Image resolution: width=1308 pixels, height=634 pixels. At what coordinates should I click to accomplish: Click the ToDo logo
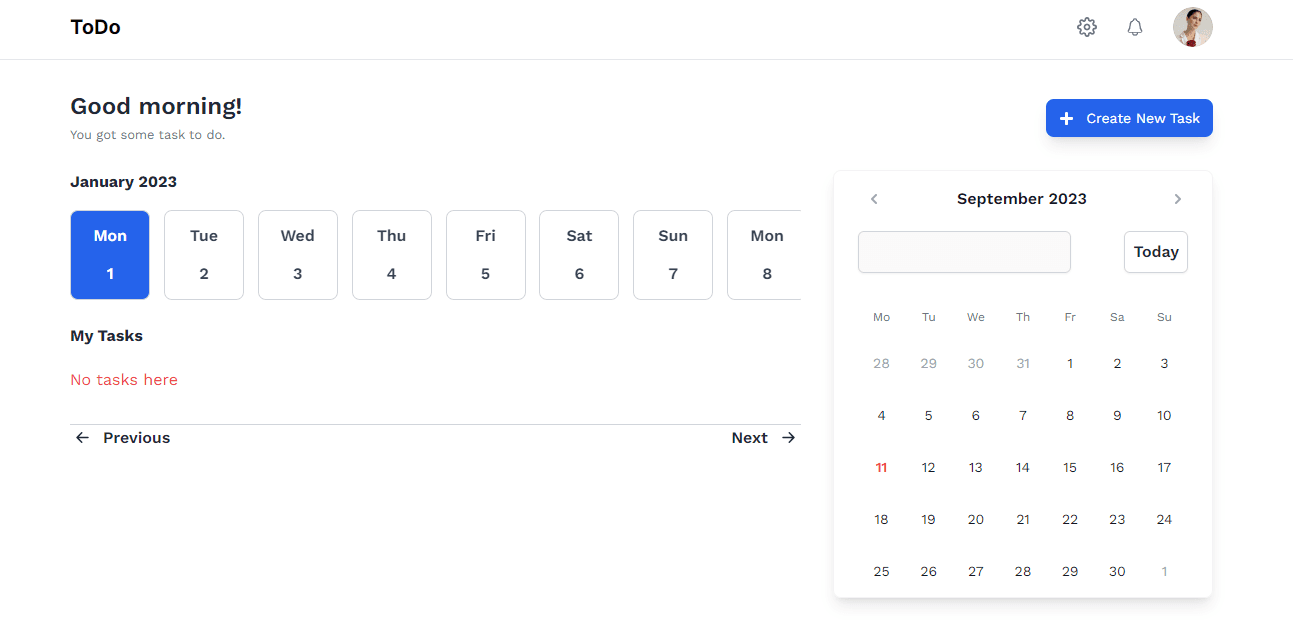(x=95, y=27)
